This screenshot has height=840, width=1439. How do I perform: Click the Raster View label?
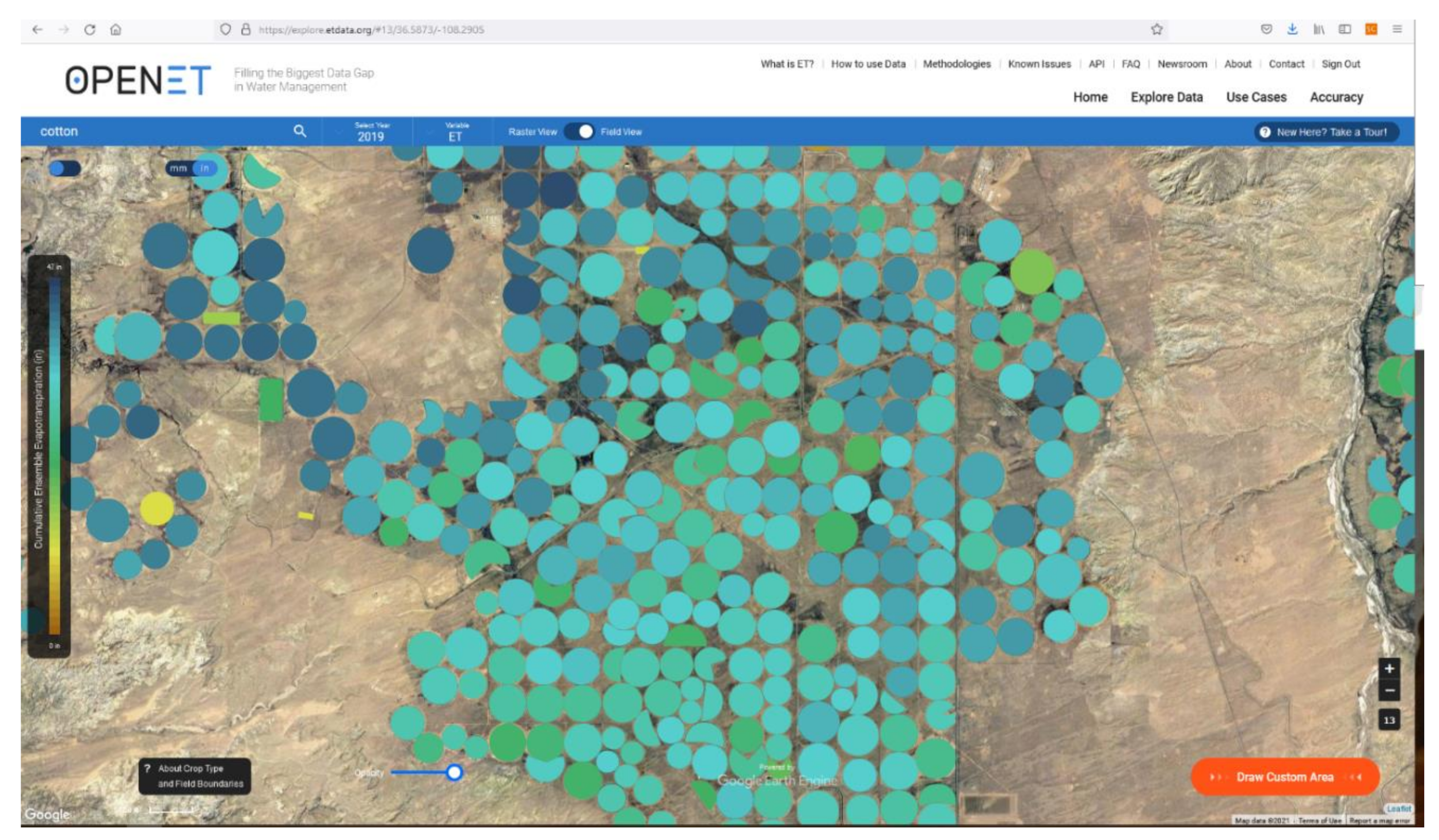click(532, 132)
